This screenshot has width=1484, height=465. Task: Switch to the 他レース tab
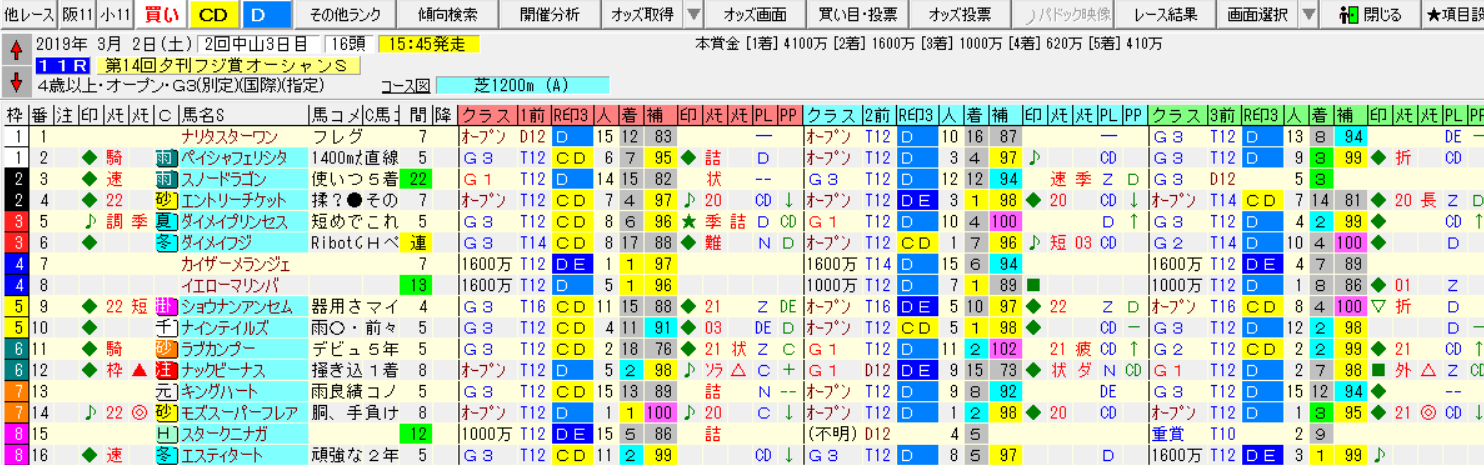27,15
